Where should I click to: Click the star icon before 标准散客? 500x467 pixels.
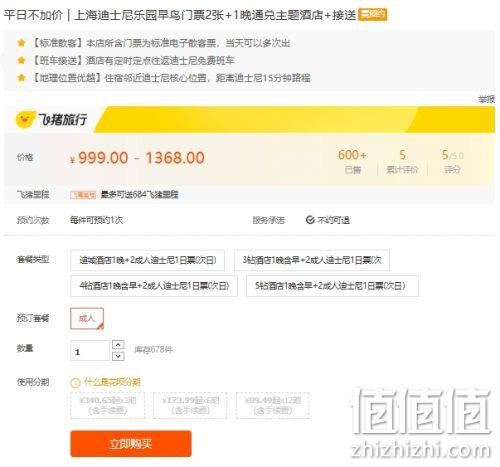(x=21, y=43)
